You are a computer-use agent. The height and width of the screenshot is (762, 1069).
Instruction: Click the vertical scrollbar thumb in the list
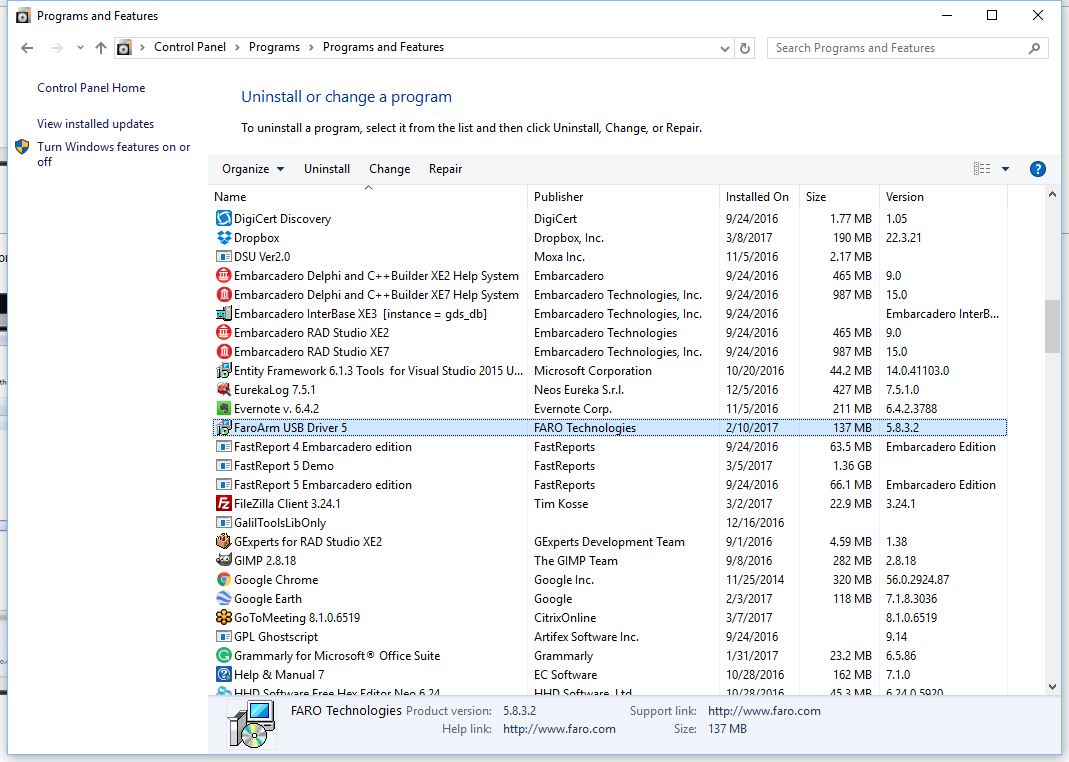pos(1052,326)
